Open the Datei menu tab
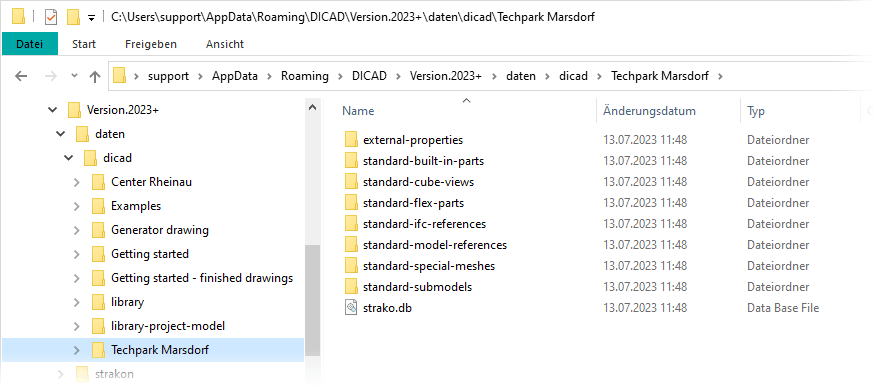This screenshot has height=389, width=876. [30, 44]
